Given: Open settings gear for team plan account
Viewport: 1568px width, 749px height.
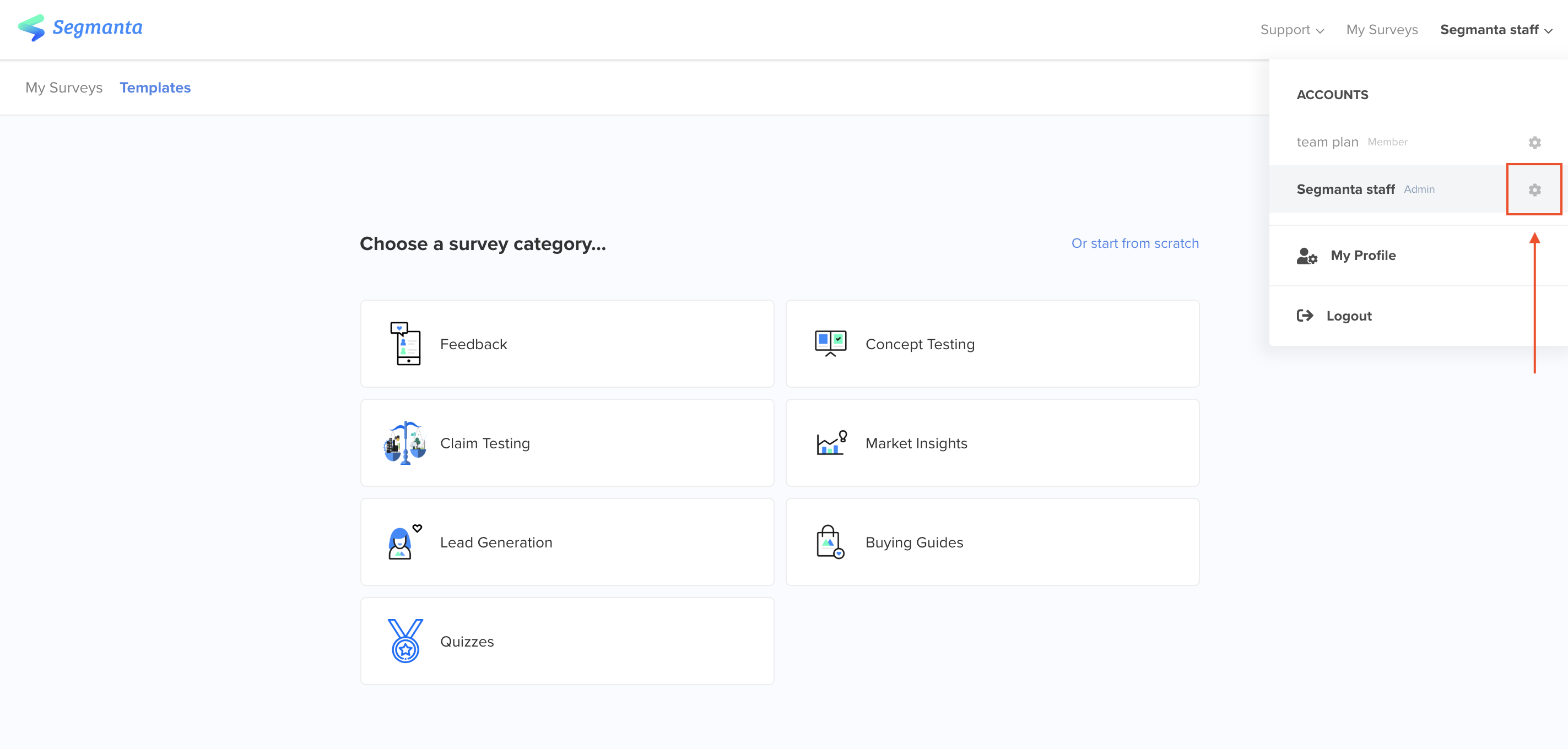Looking at the screenshot, I should (x=1534, y=143).
